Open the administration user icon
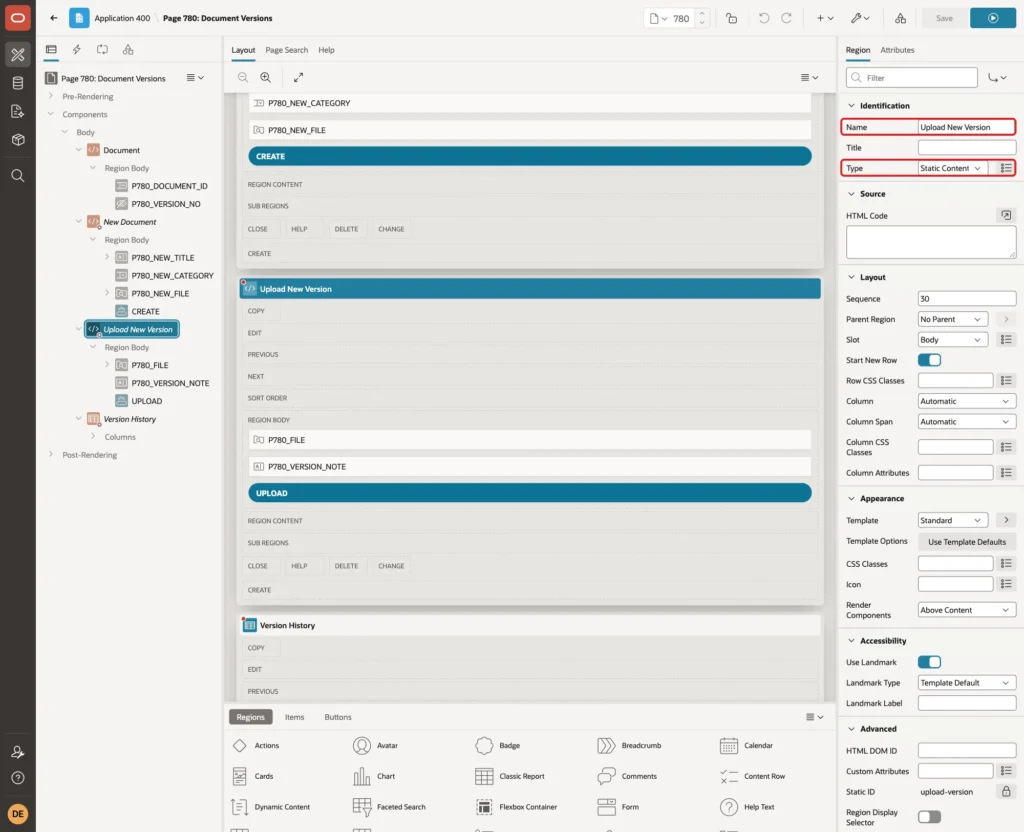The image size is (1024, 832). click(18, 752)
